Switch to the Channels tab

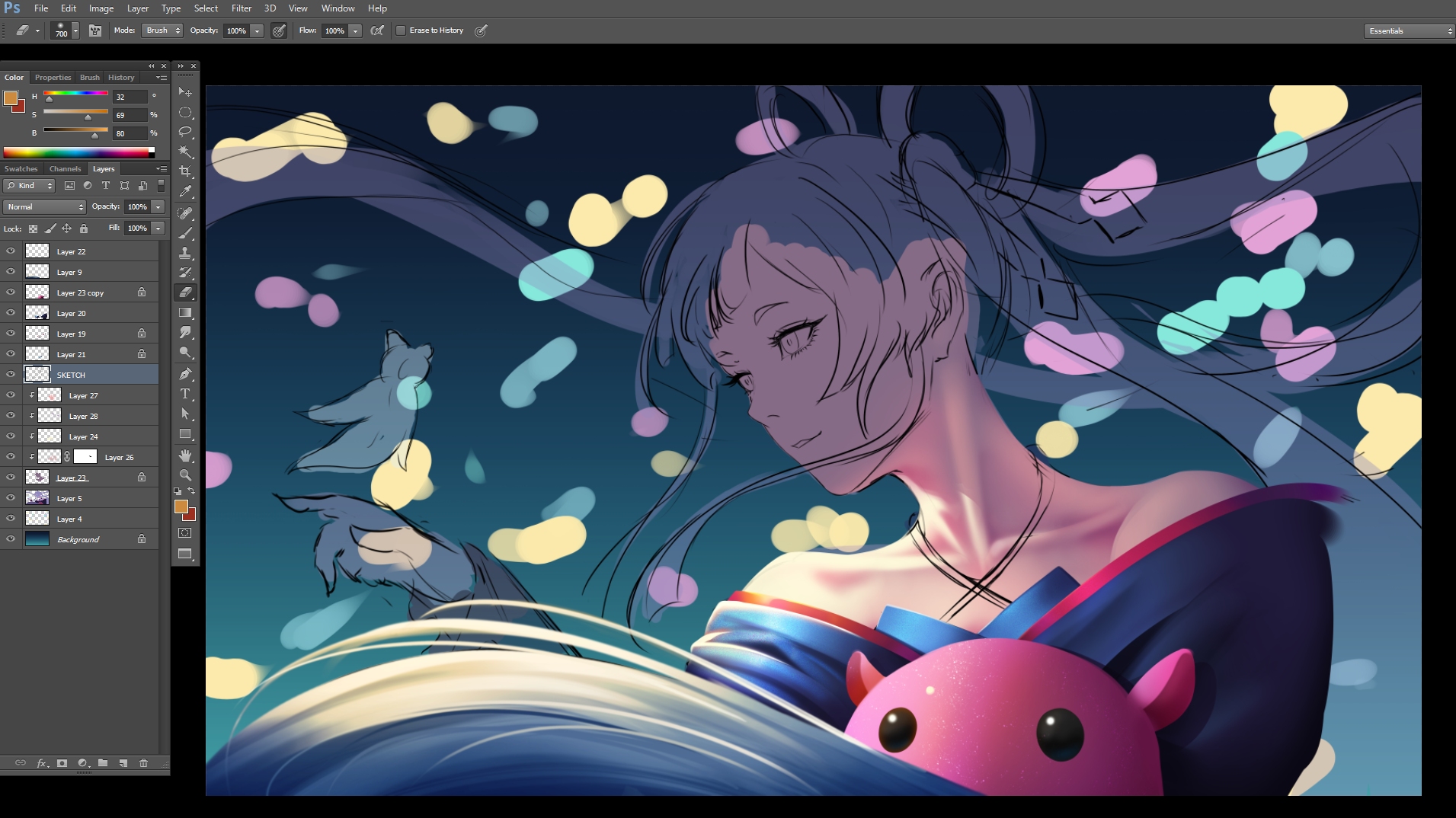(x=65, y=169)
